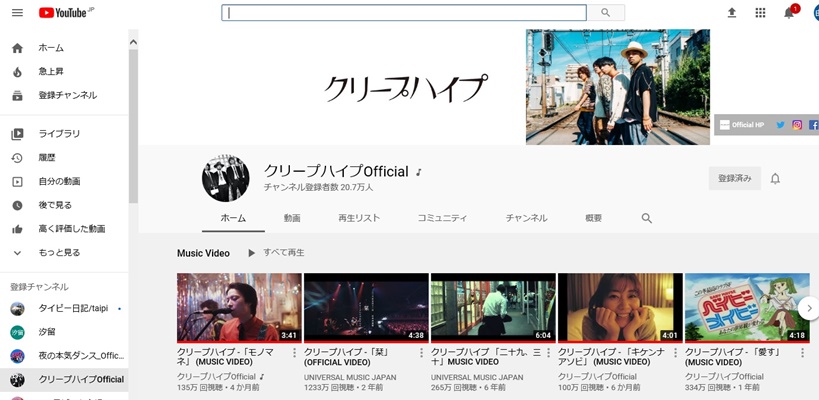
Task: Open the upload video icon
Action: coord(732,13)
